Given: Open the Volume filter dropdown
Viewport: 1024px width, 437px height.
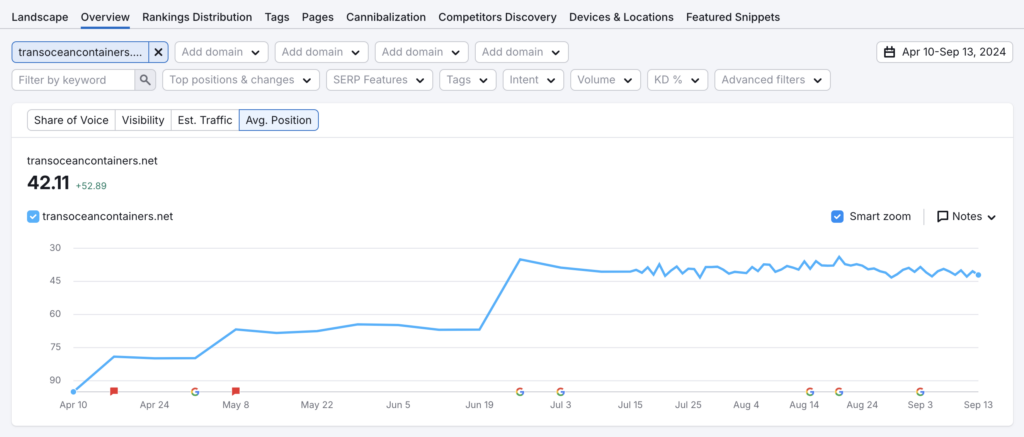Looking at the screenshot, I should (605, 80).
